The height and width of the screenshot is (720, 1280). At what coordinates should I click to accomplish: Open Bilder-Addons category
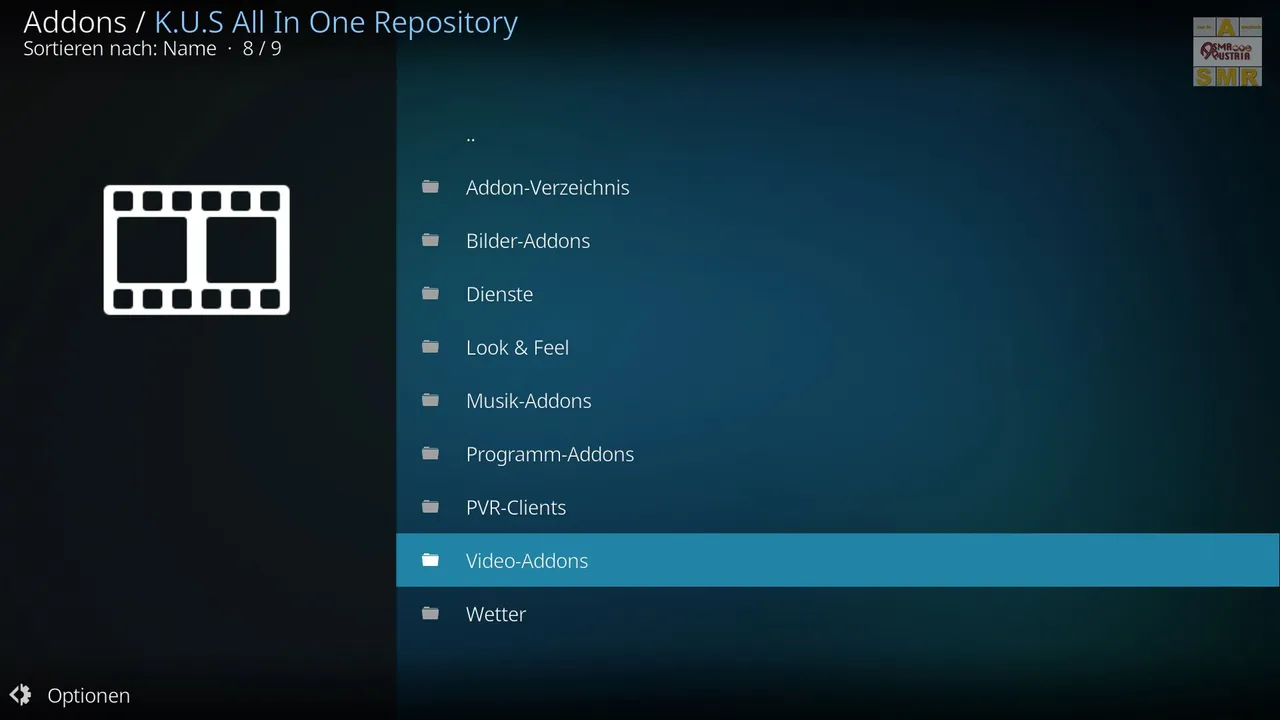pyautogui.click(x=838, y=240)
